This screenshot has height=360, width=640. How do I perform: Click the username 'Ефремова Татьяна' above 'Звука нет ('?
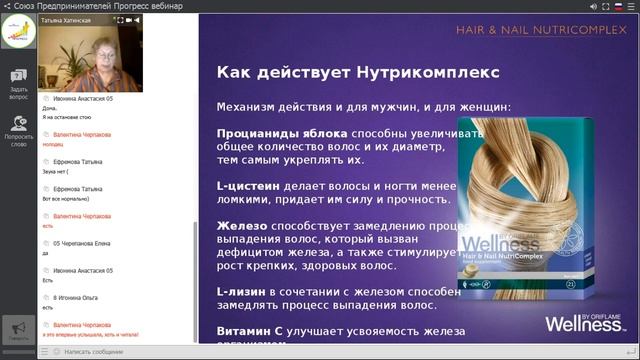[x=78, y=162]
